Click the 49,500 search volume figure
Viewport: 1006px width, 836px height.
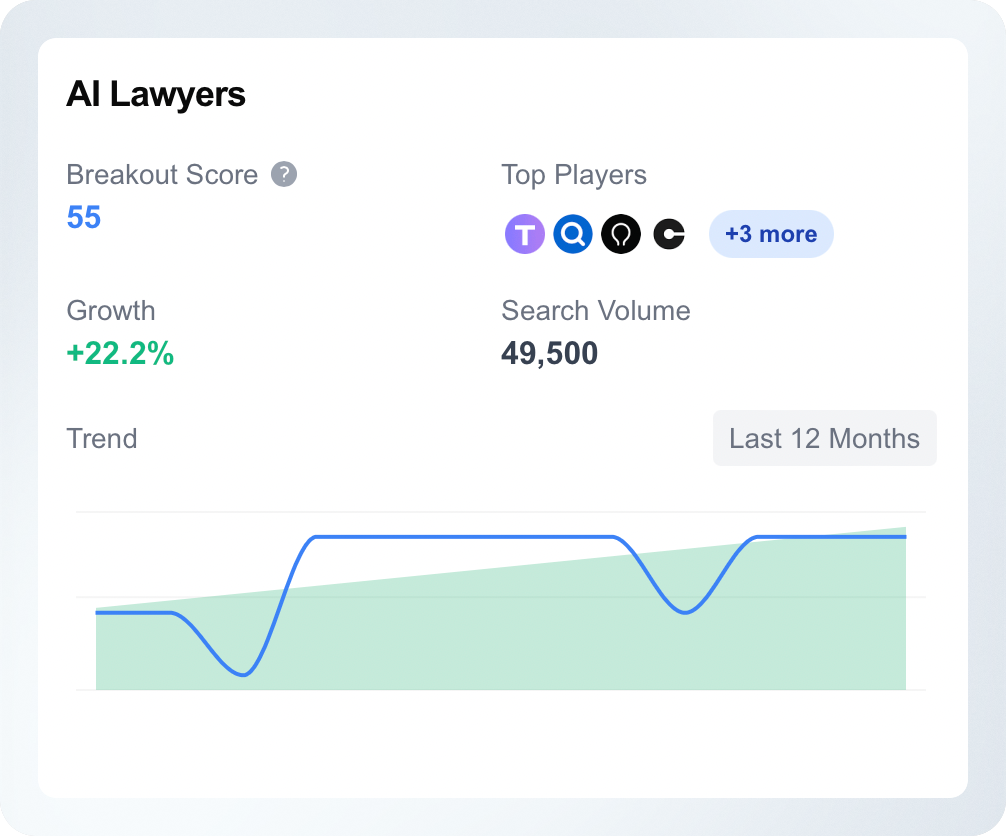[x=549, y=353]
